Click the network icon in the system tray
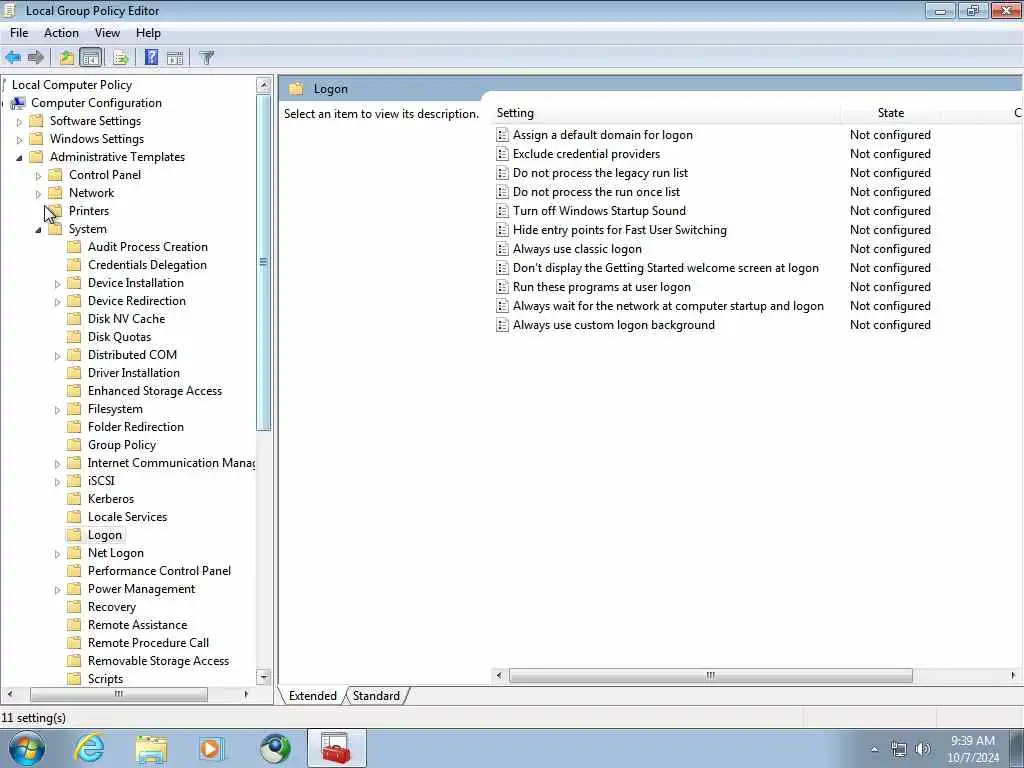Image resolution: width=1024 pixels, height=768 pixels. 899,750
